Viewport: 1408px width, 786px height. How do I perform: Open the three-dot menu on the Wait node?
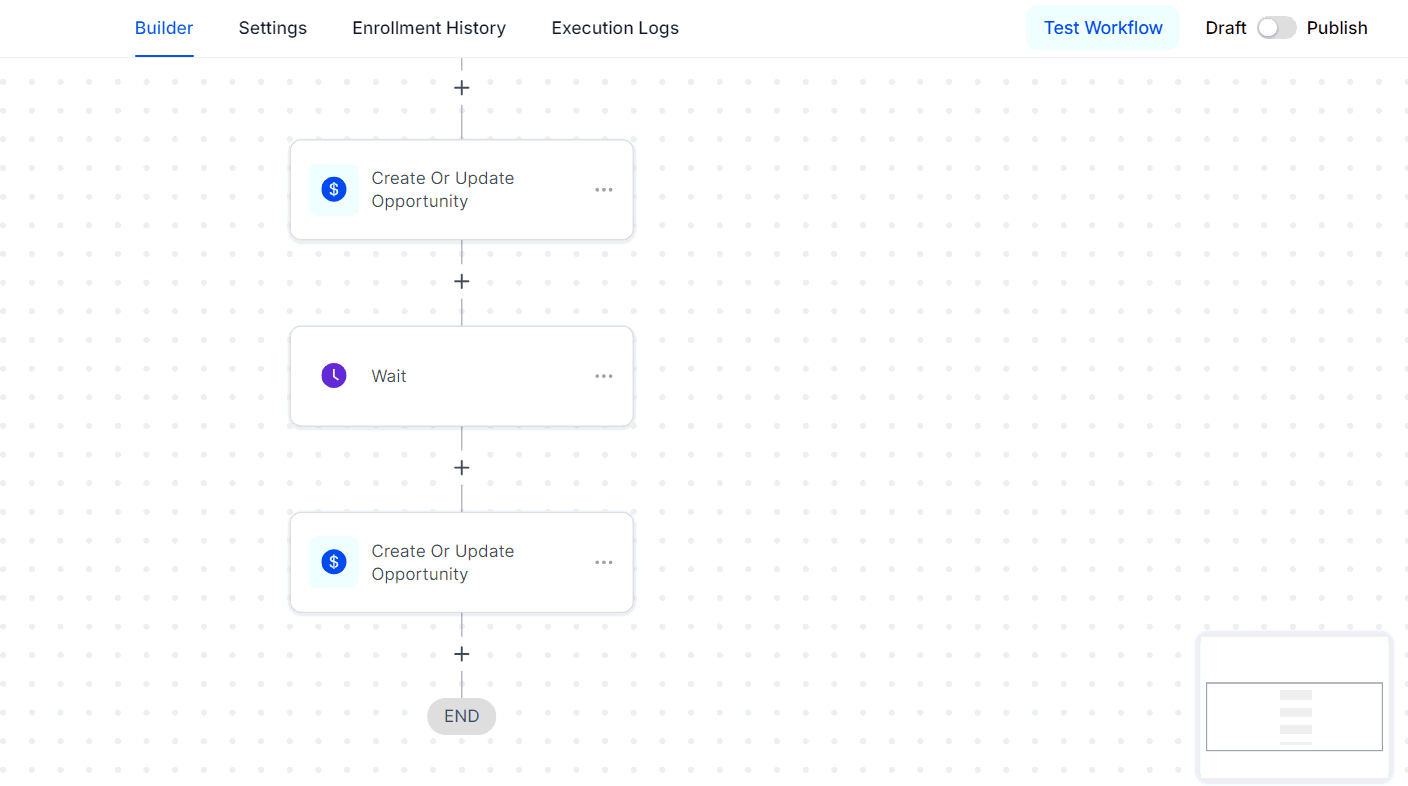tap(603, 375)
